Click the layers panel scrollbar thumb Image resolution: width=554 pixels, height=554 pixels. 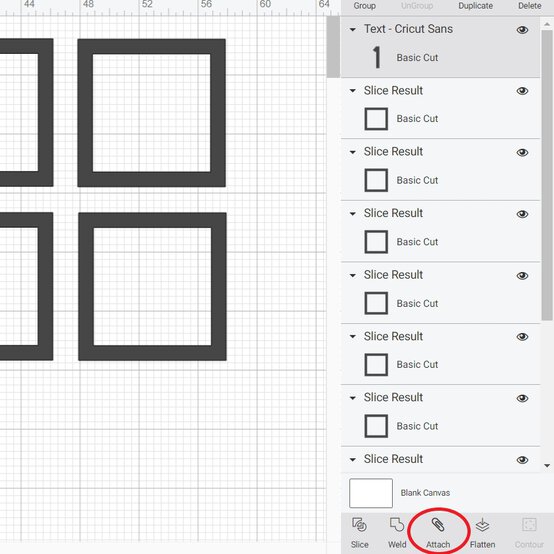[x=547, y=175]
